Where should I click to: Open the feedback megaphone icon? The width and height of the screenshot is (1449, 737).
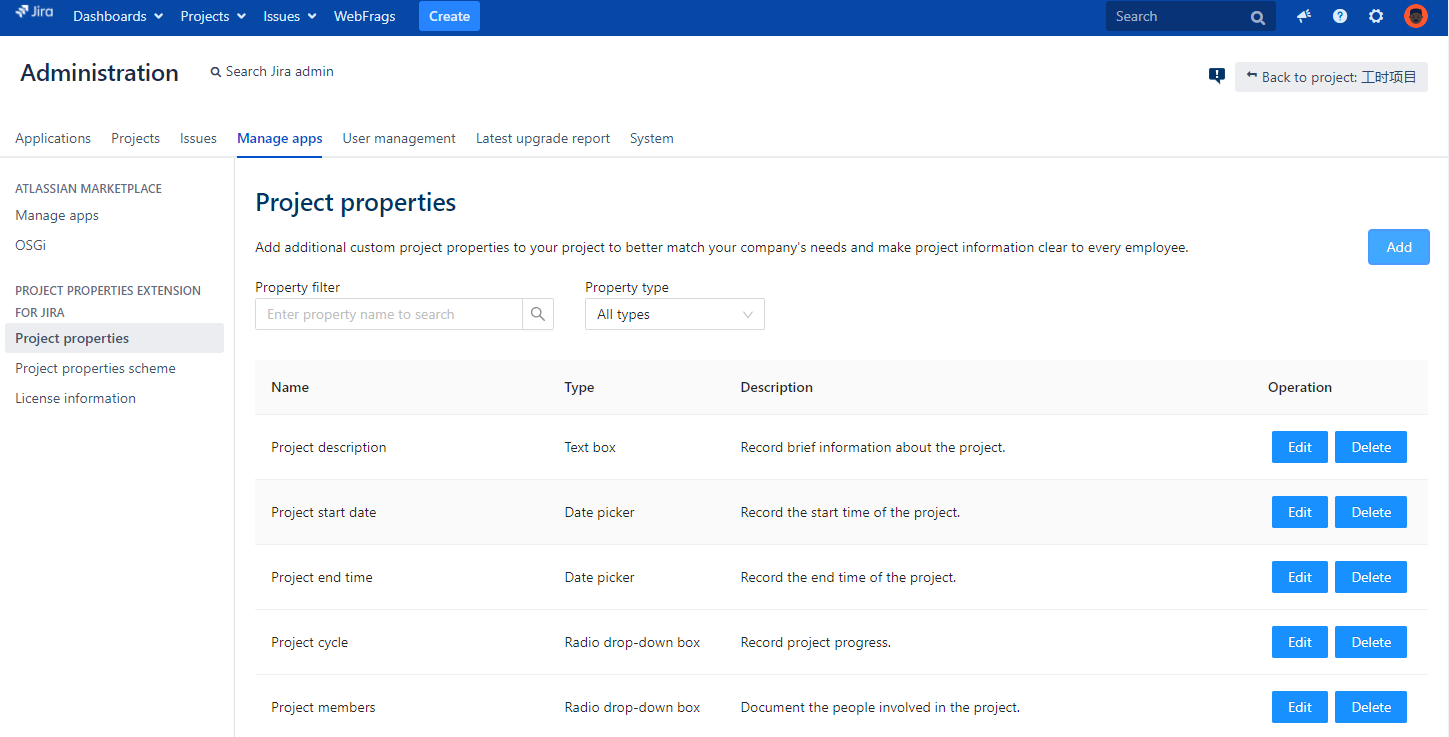(x=1304, y=16)
